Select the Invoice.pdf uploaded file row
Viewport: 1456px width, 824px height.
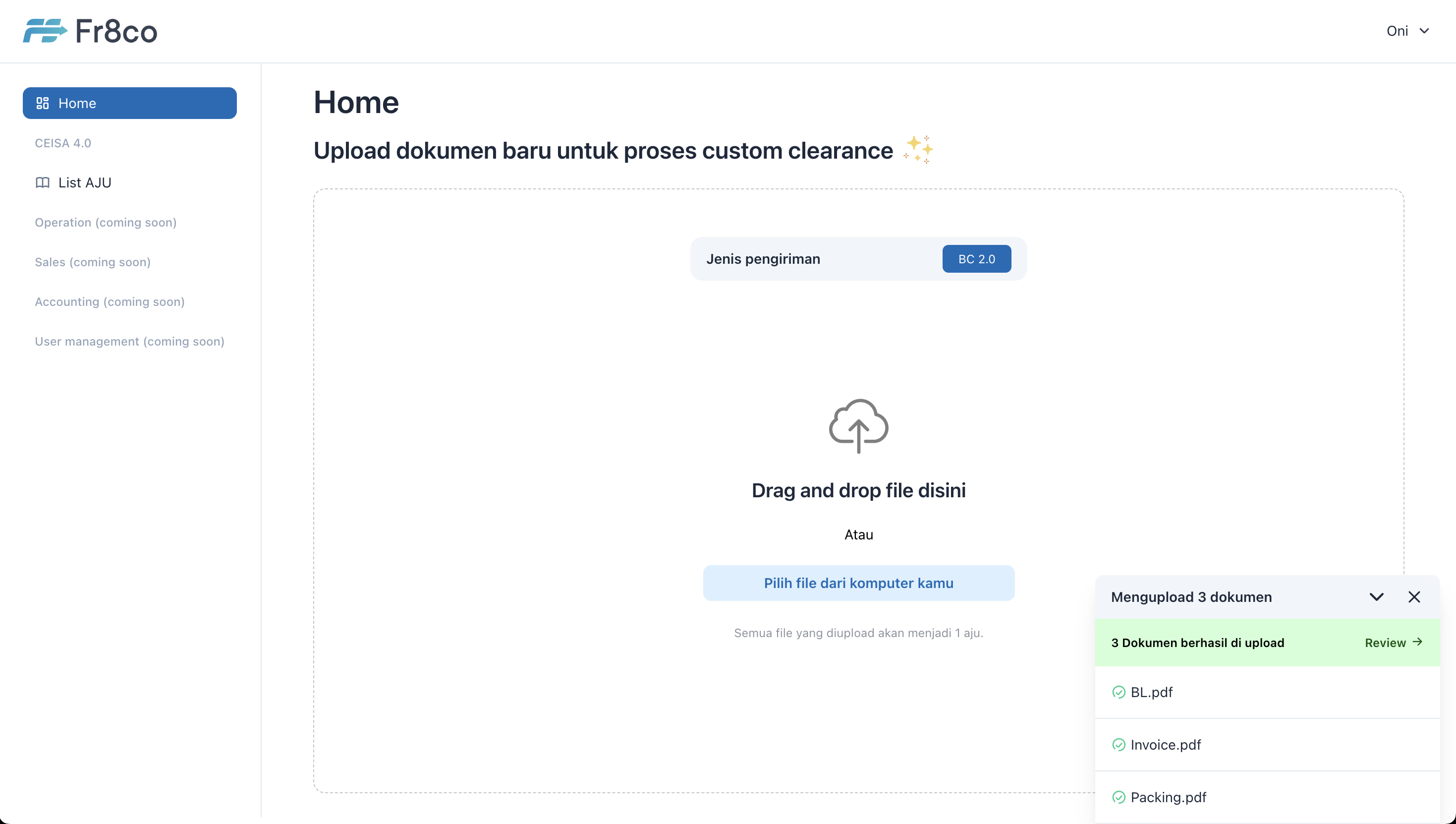1267,745
